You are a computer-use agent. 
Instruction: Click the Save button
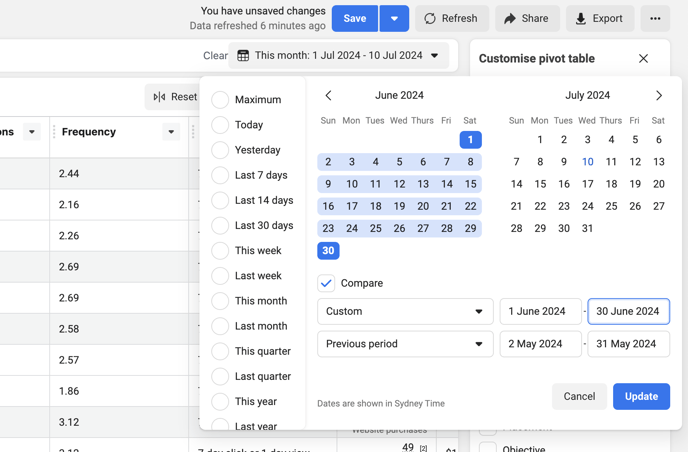[355, 18]
